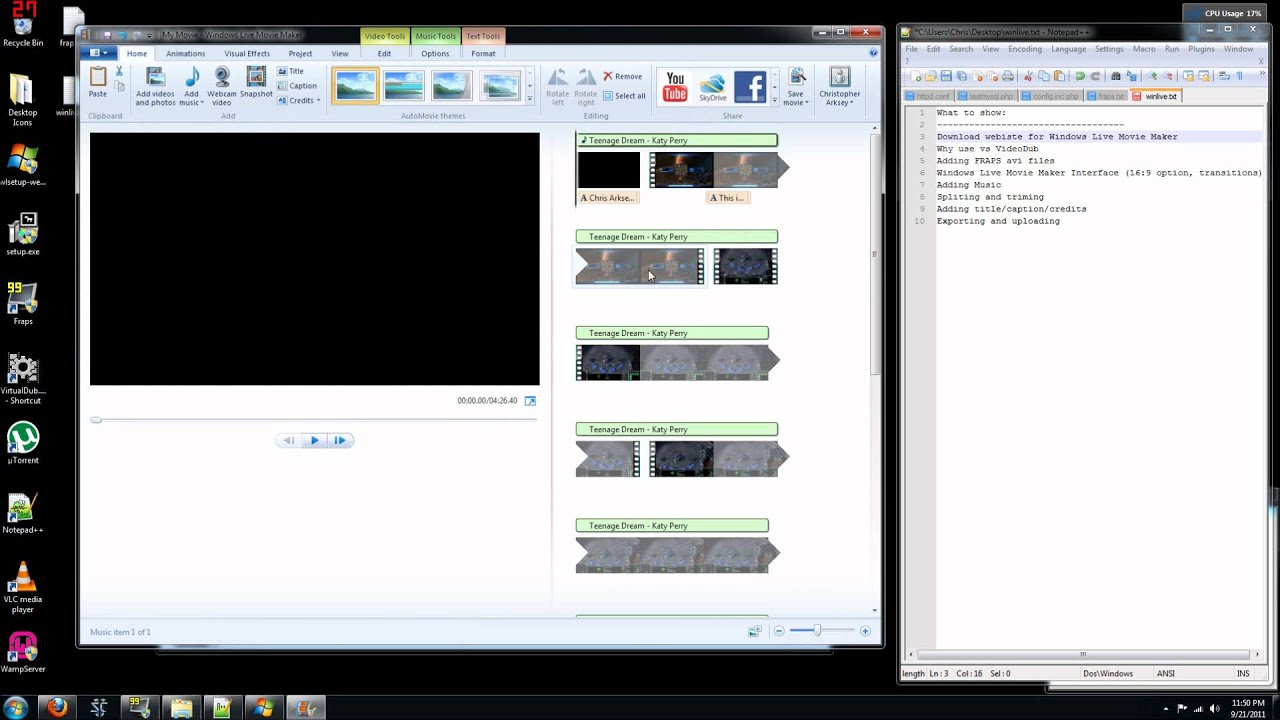Viewport: 1280px width, 720px height.
Task: Open VLC media player desktop icon
Action: (22, 586)
